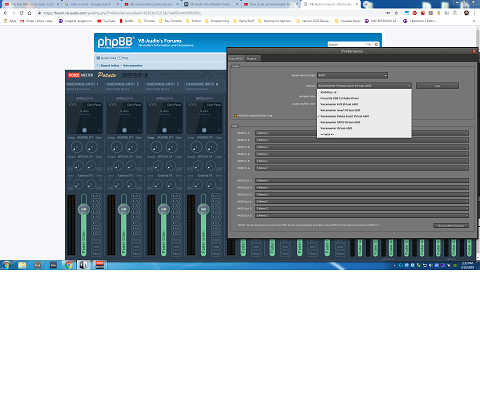
Task: Expand the MIDI In 1 dropdown
Action: pos(362,133)
